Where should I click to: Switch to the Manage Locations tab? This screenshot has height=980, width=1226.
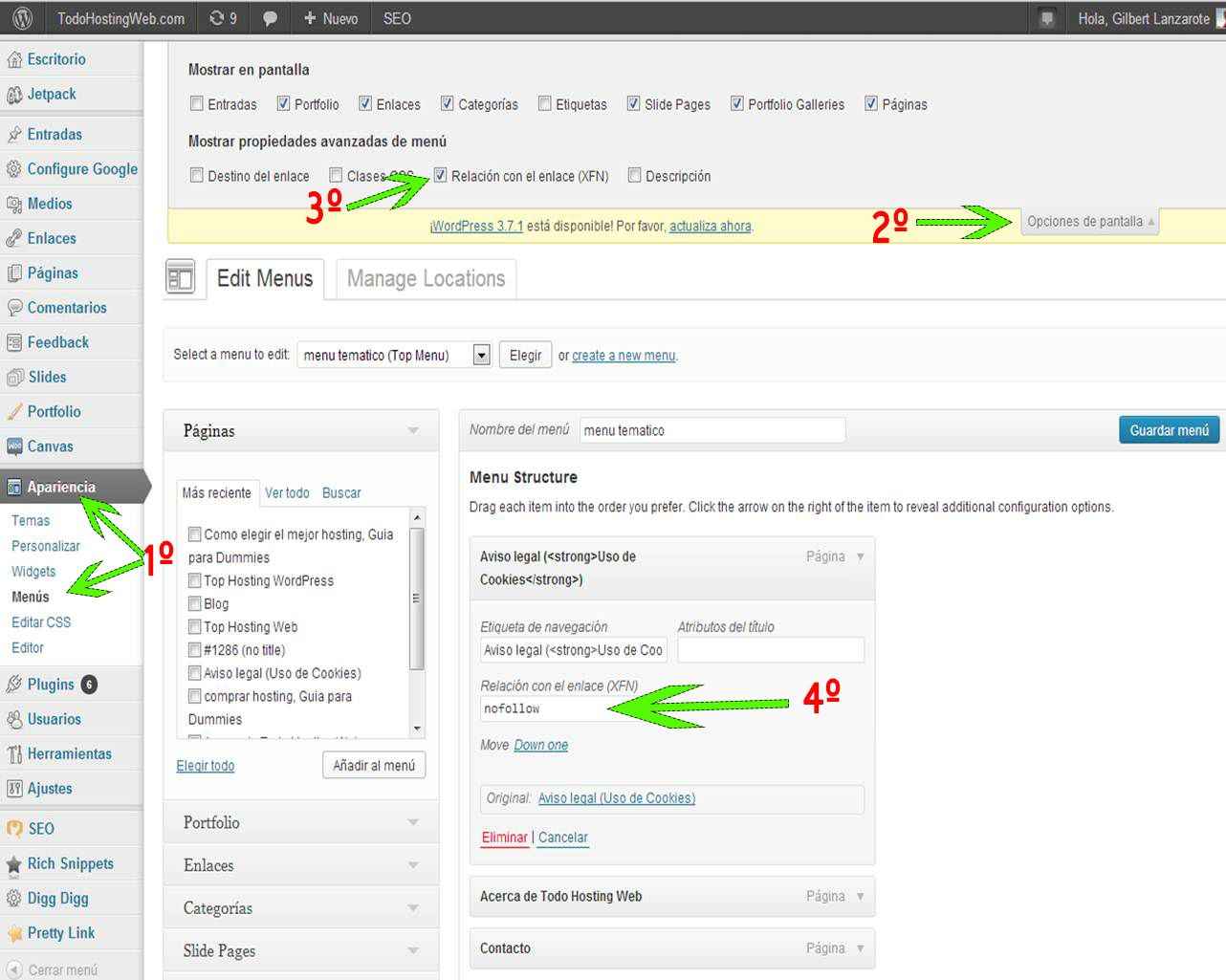(426, 278)
